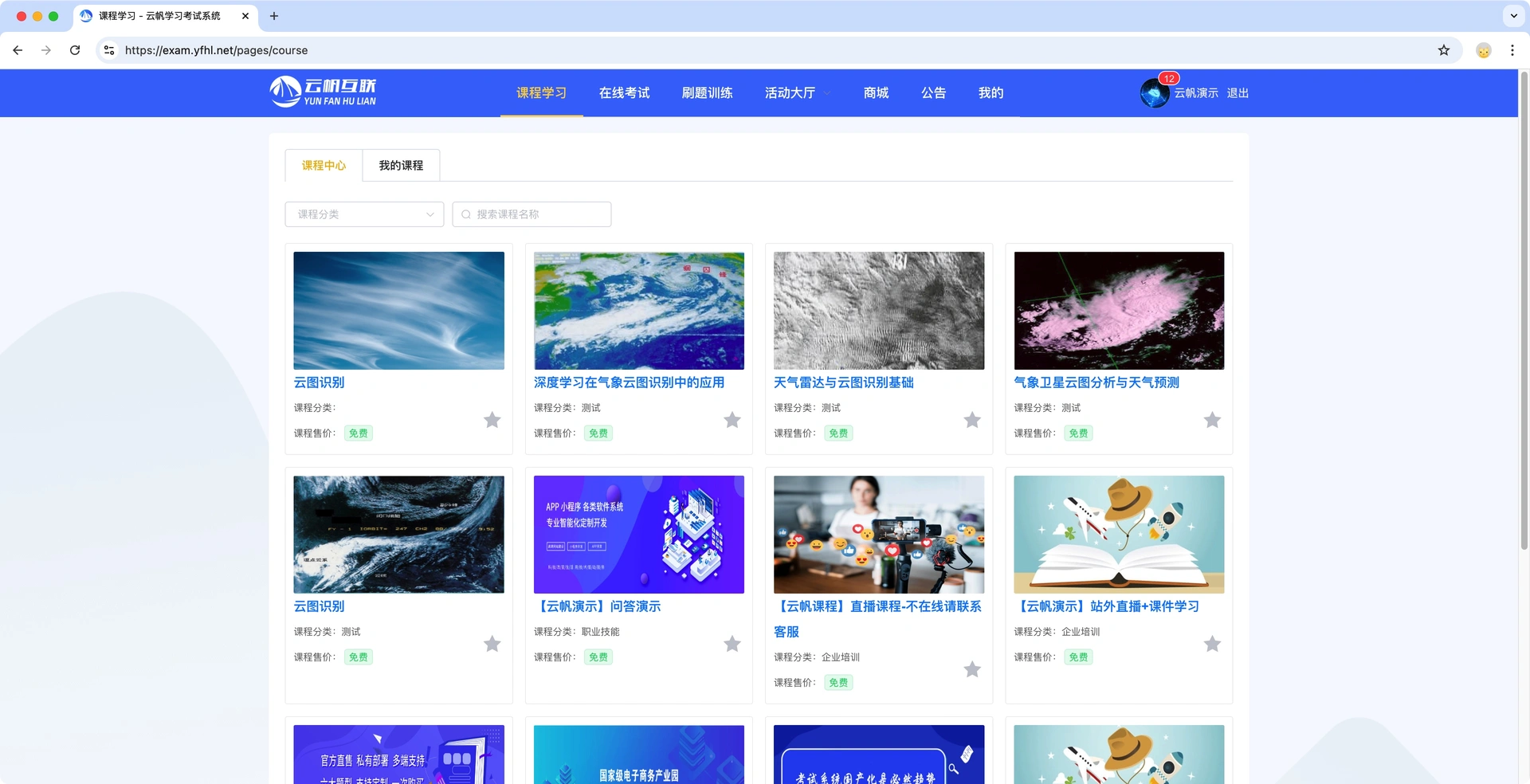This screenshot has height=784, width=1530.
Task: Go to 我的 navigation item
Action: coord(991,92)
